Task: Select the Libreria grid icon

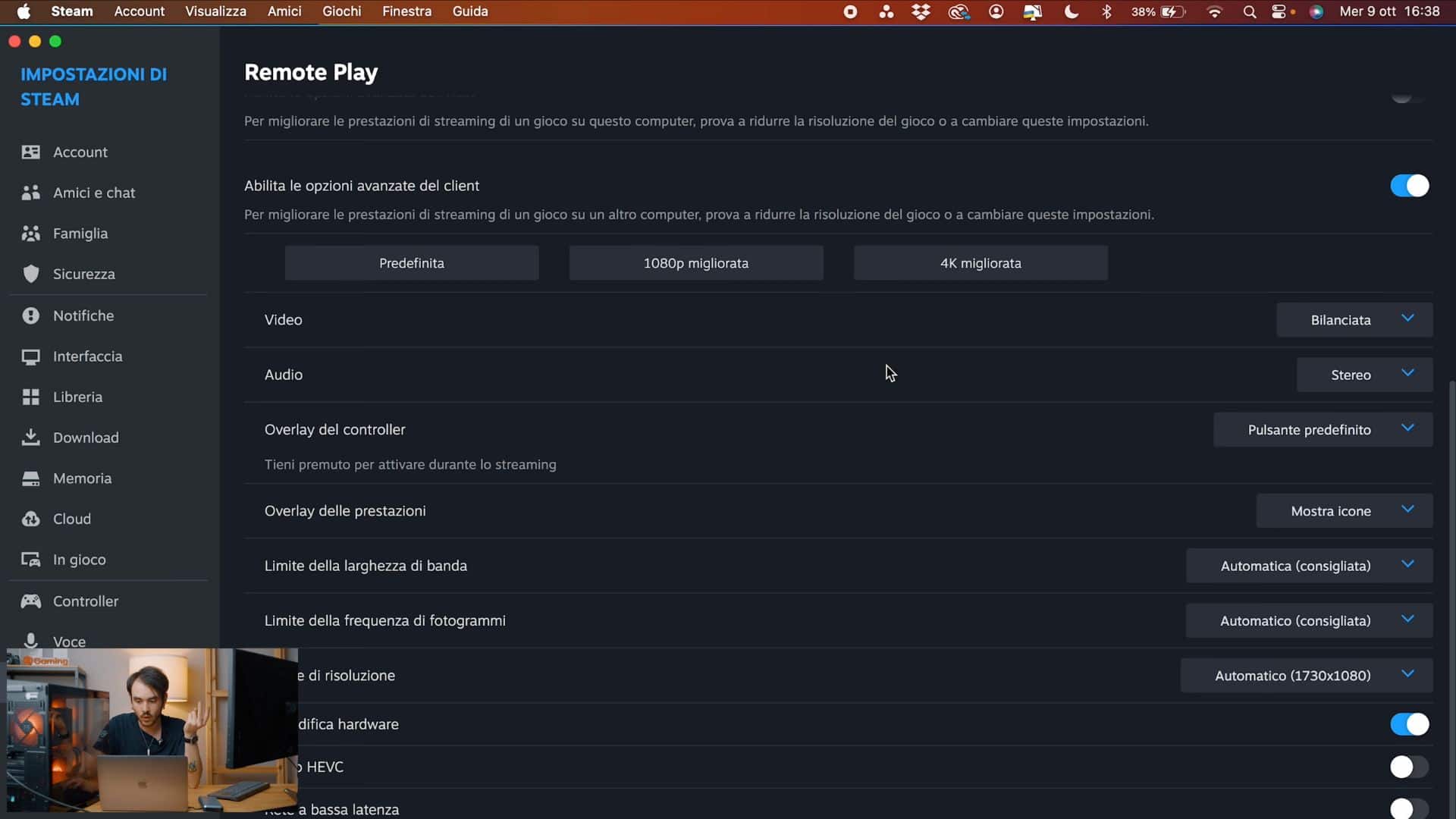Action: [x=30, y=397]
